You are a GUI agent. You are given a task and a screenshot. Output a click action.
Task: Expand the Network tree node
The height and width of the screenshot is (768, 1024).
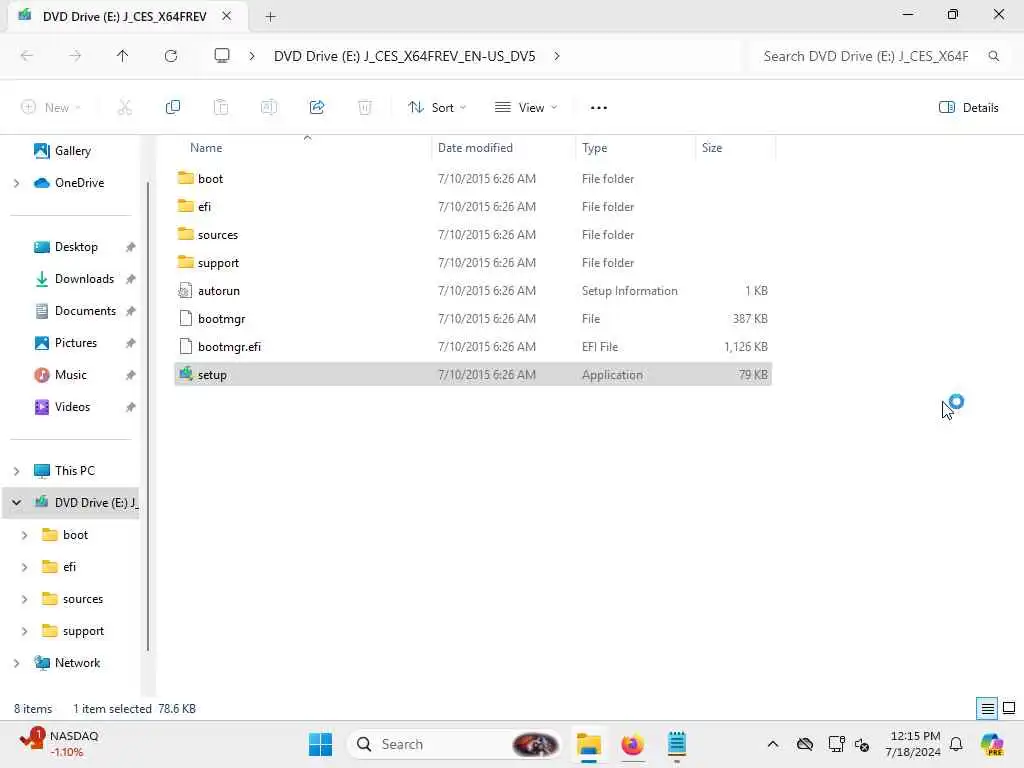click(16, 664)
